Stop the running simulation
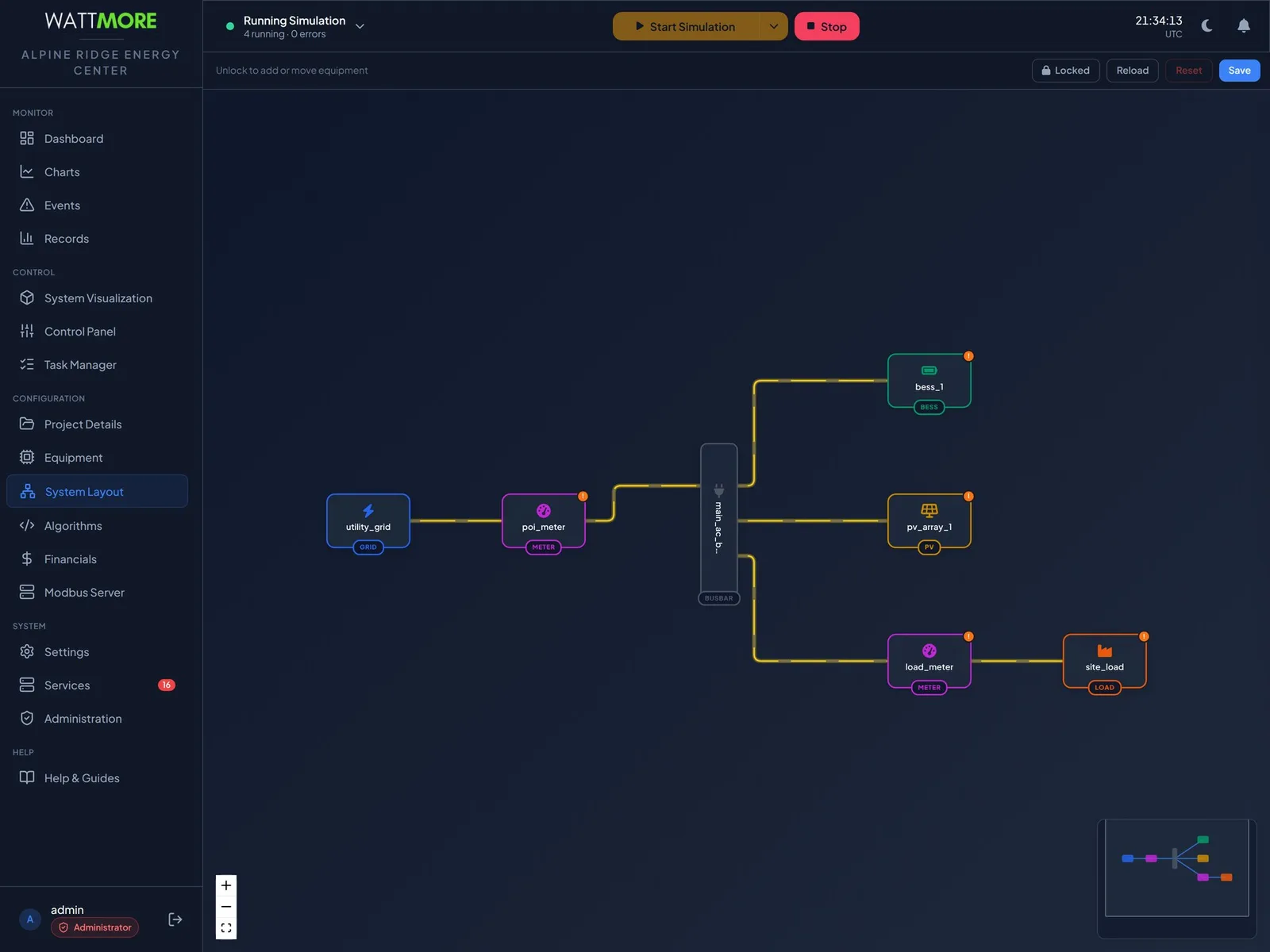 click(x=826, y=26)
